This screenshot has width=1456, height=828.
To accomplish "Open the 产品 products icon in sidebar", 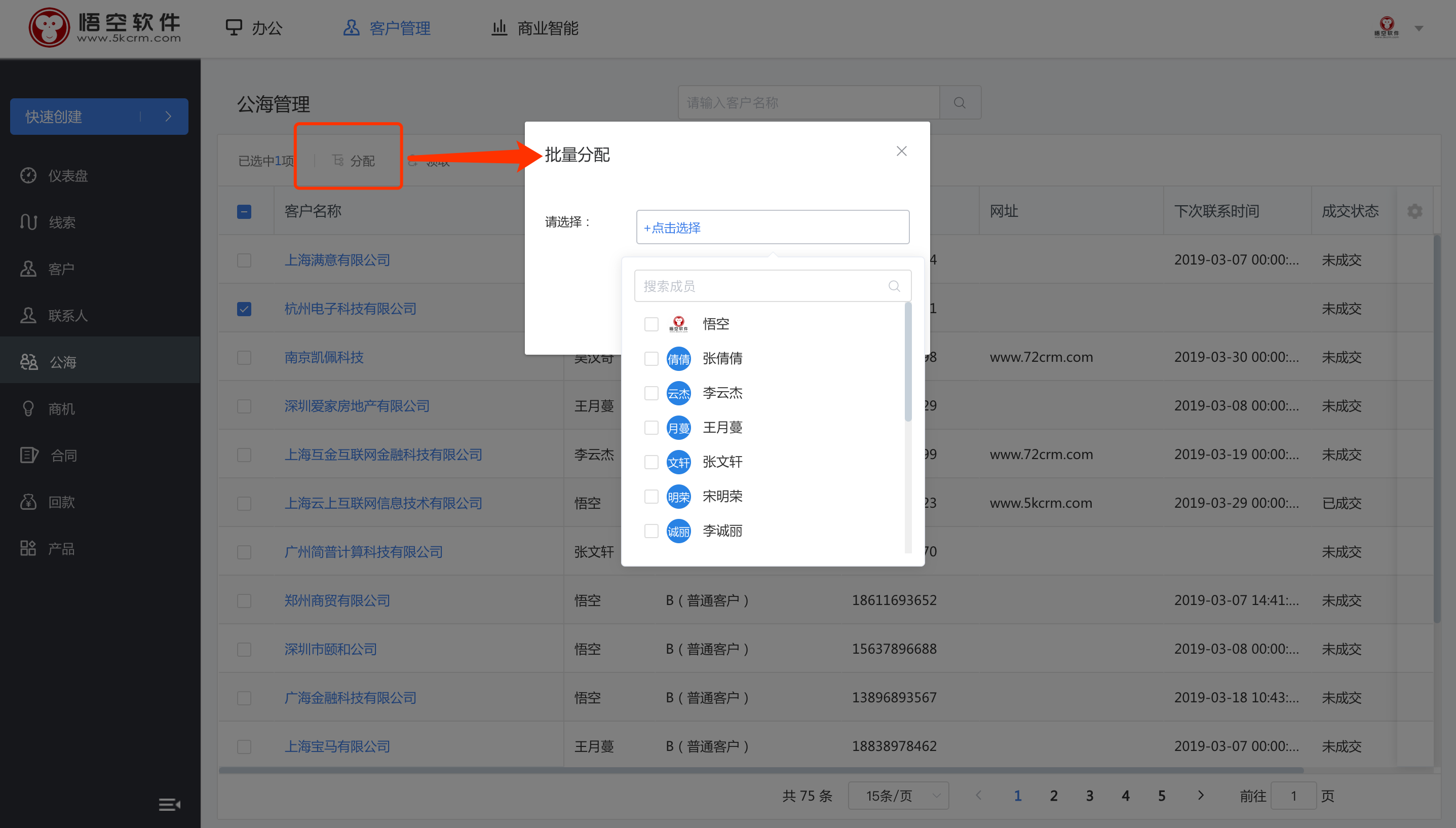I will point(28,549).
